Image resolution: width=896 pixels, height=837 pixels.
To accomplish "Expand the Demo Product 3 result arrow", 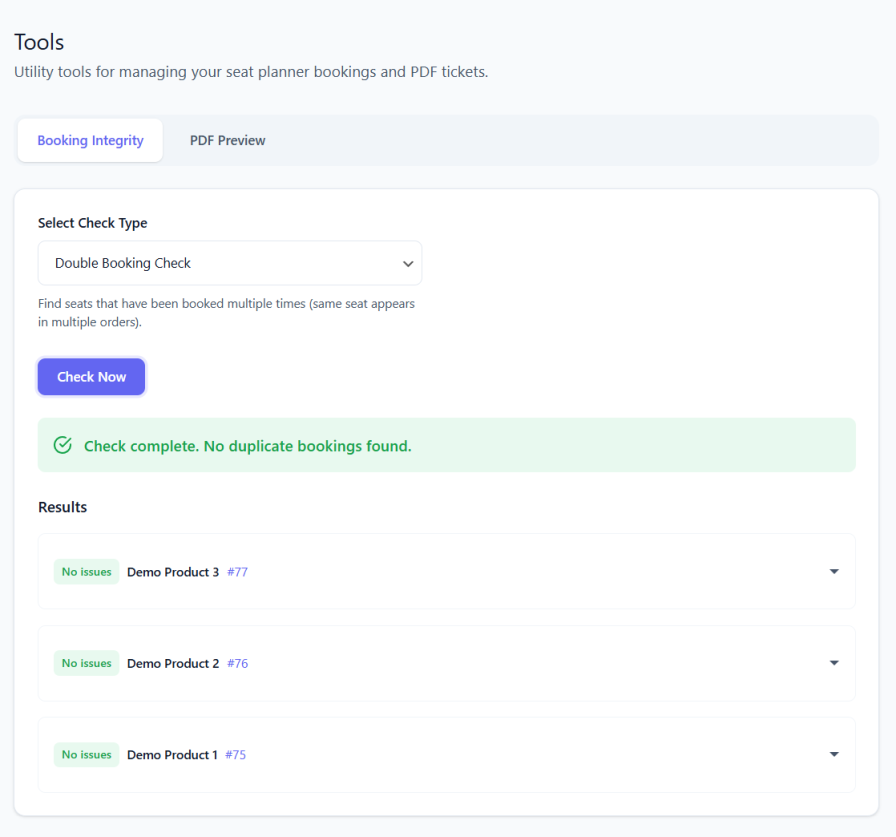I will point(834,572).
